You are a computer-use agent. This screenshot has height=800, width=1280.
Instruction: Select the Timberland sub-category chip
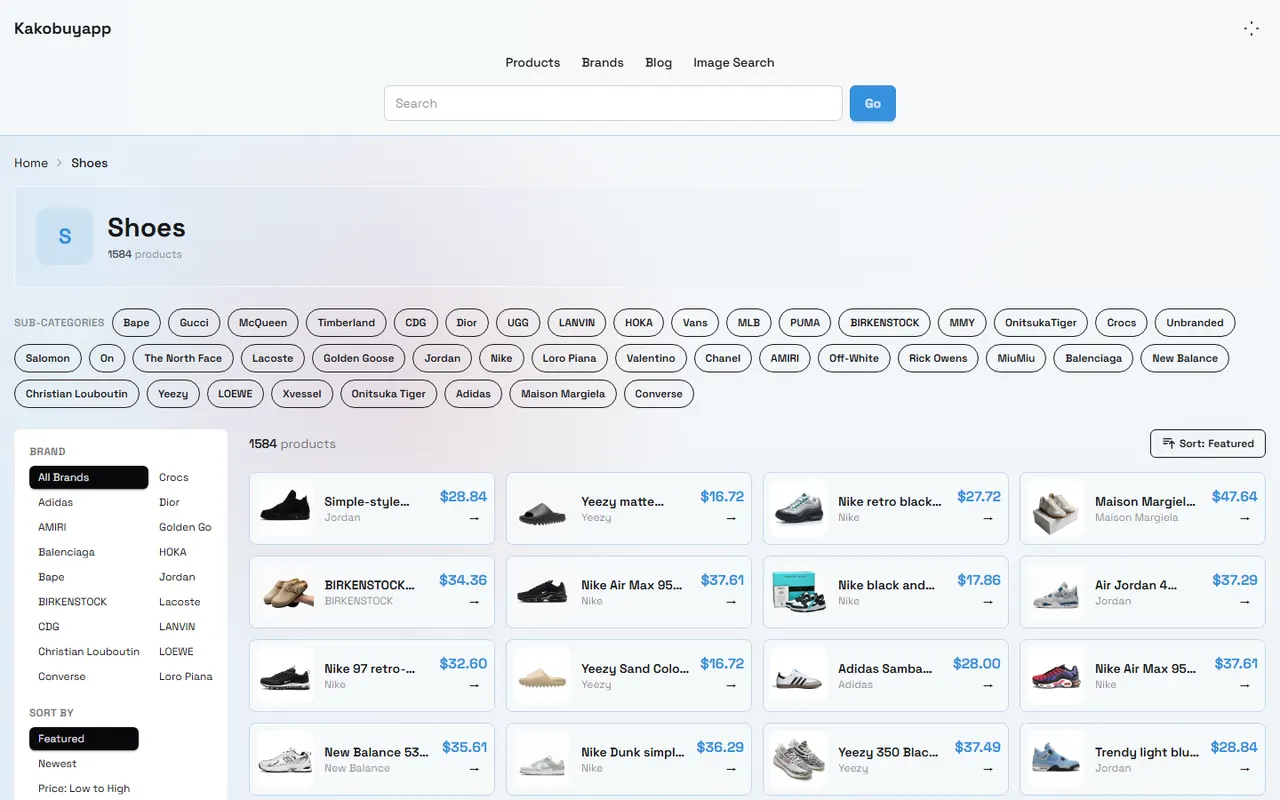coord(347,323)
